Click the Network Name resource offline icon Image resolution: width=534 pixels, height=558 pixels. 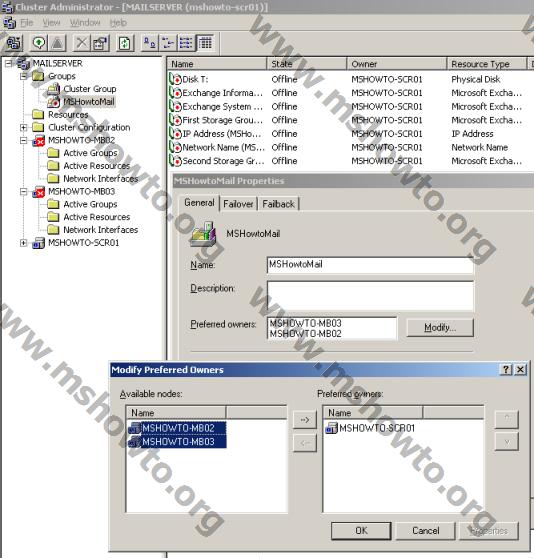tap(175, 147)
